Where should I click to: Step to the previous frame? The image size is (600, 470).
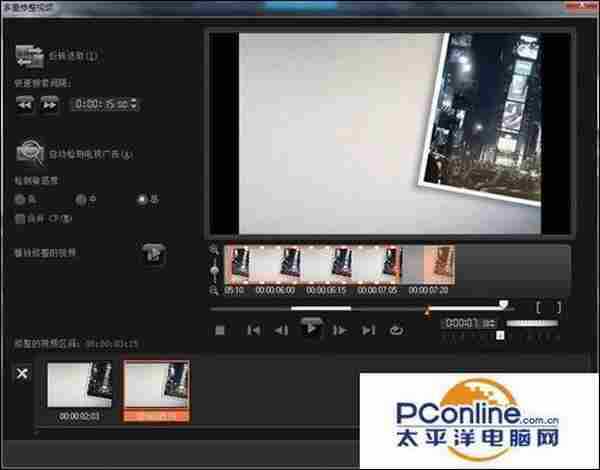point(282,330)
